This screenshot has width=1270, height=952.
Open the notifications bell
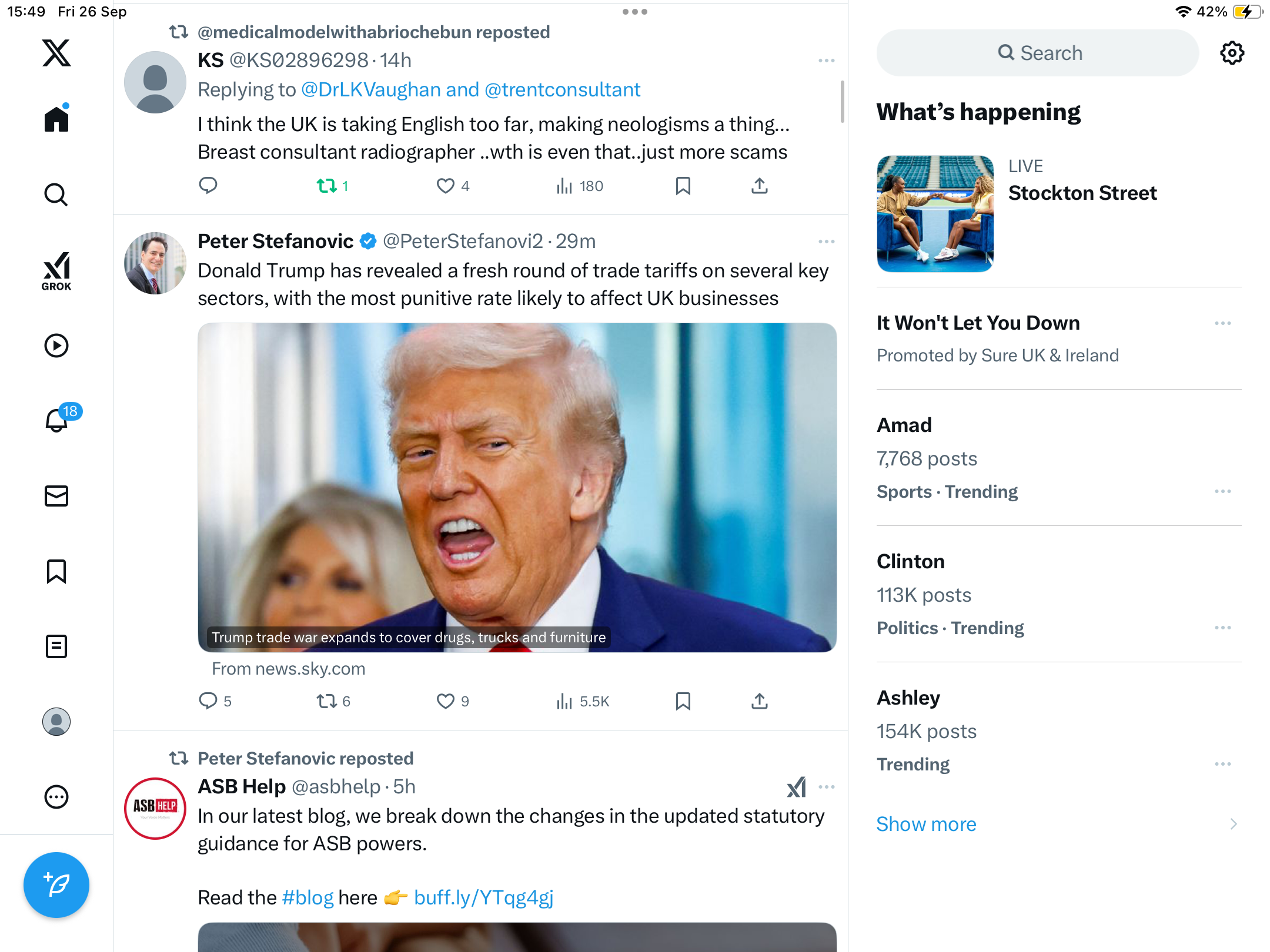point(56,421)
